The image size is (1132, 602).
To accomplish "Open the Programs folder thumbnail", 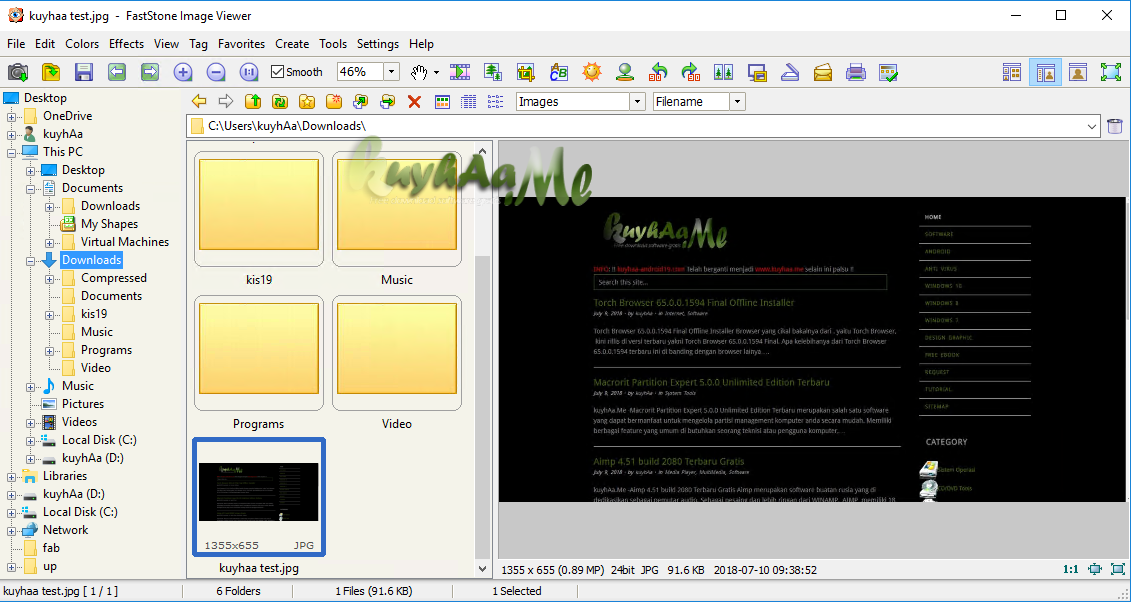I will coord(259,353).
